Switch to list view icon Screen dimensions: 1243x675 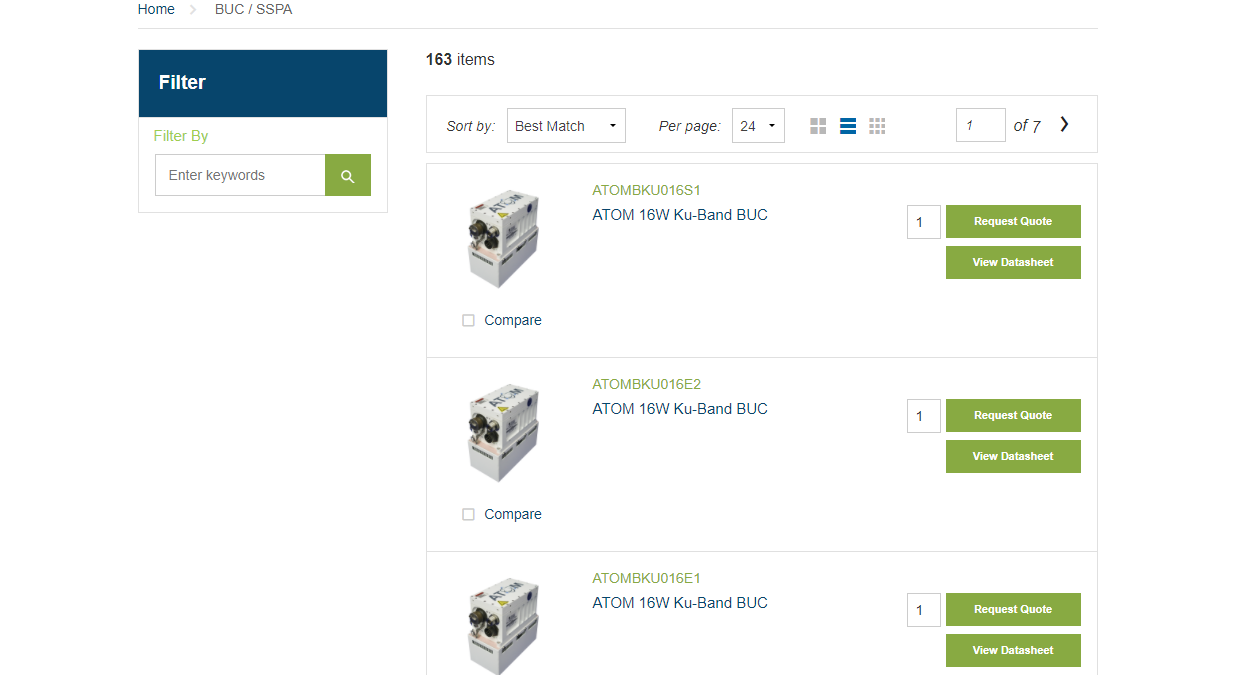tap(848, 126)
